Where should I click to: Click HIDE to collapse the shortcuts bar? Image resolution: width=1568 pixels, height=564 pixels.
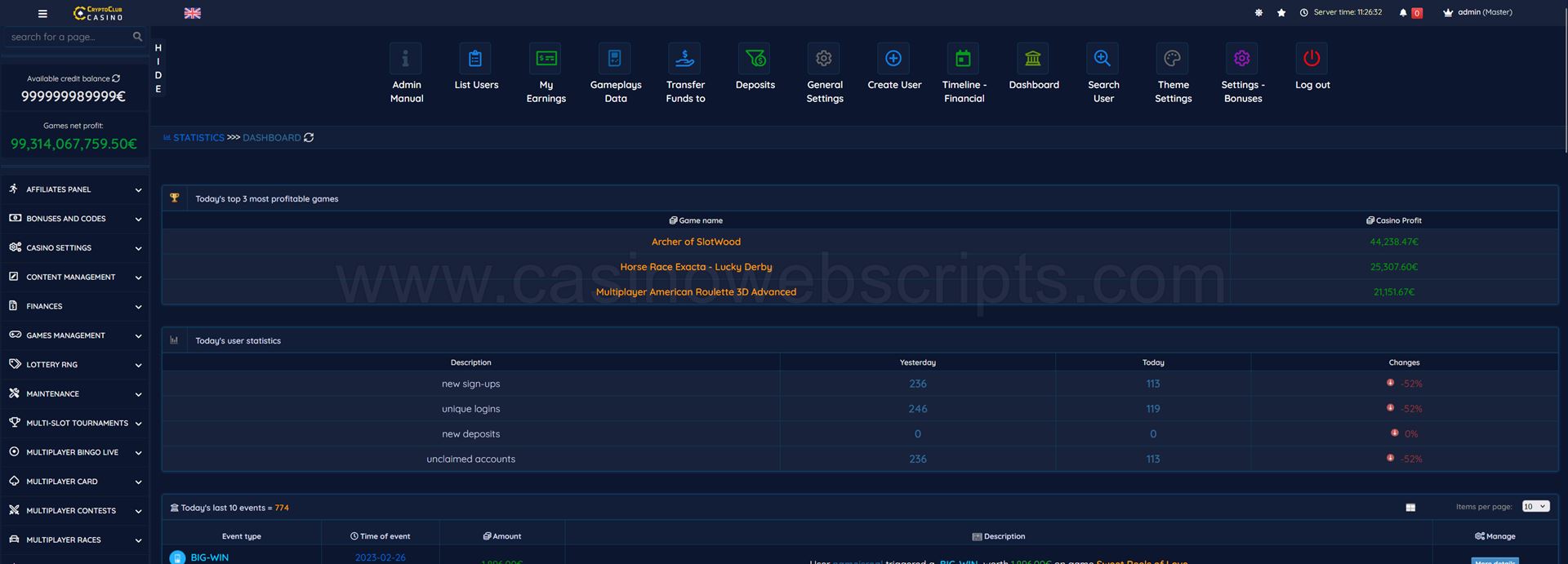[x=158, y=69]
